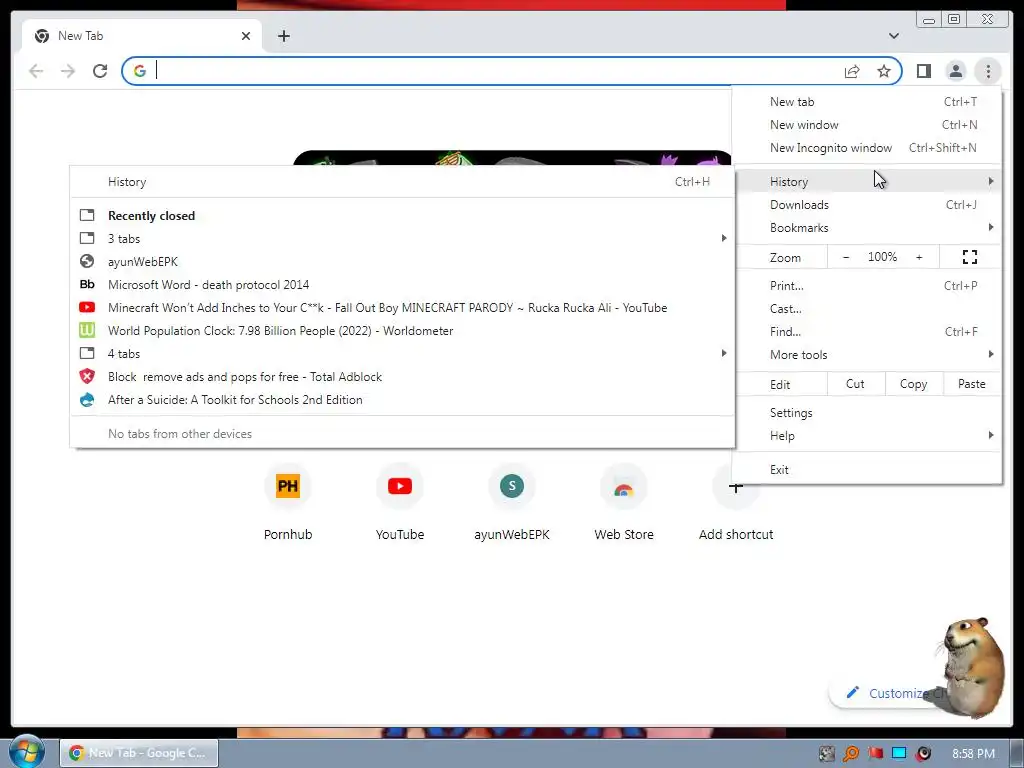Expand the Bookmarks submenu

tap(869, 227)
